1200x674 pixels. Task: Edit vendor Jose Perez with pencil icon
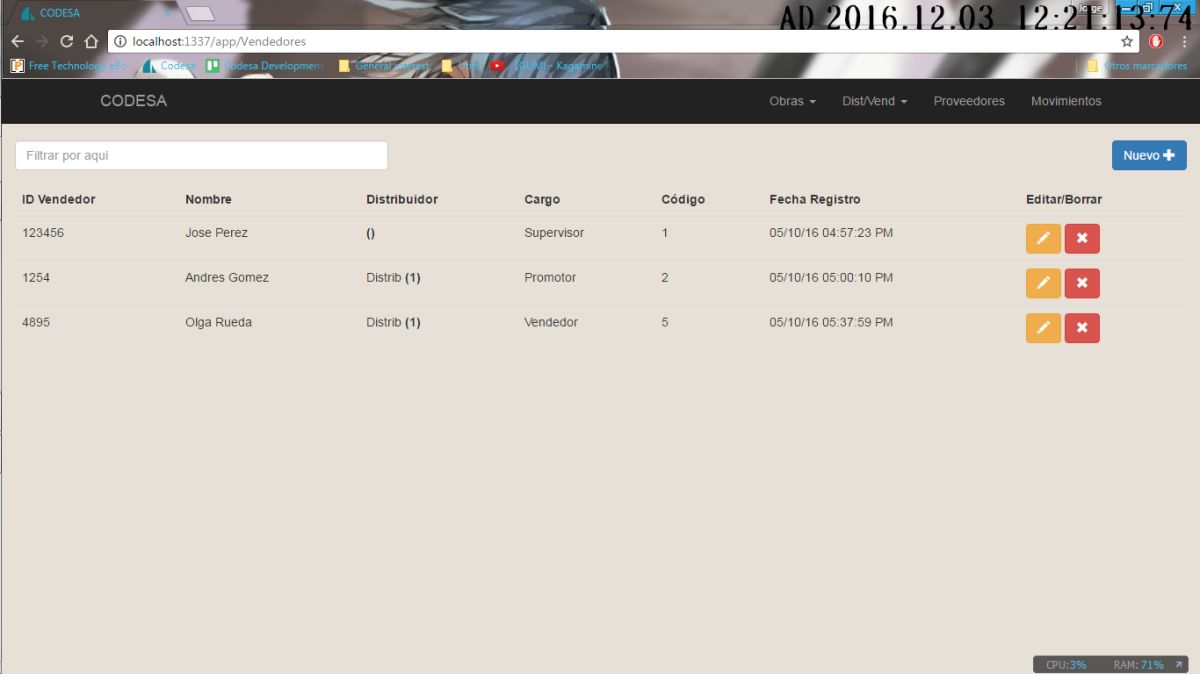click(1043, 238)
